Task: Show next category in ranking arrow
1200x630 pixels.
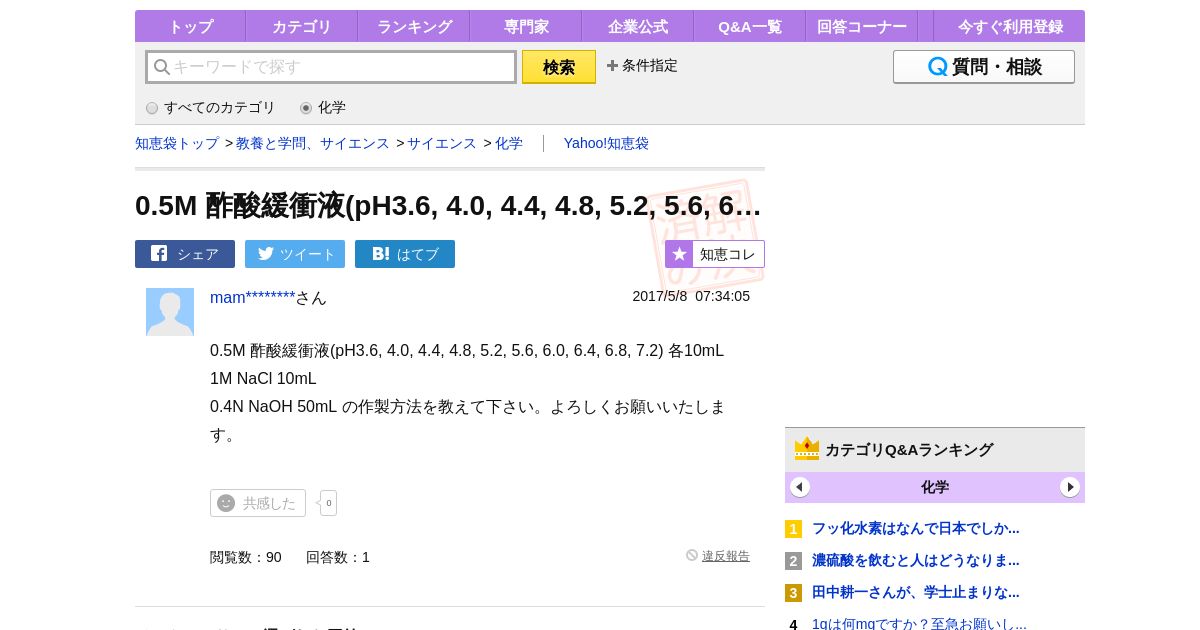Action: click(x=1070, y=487)
